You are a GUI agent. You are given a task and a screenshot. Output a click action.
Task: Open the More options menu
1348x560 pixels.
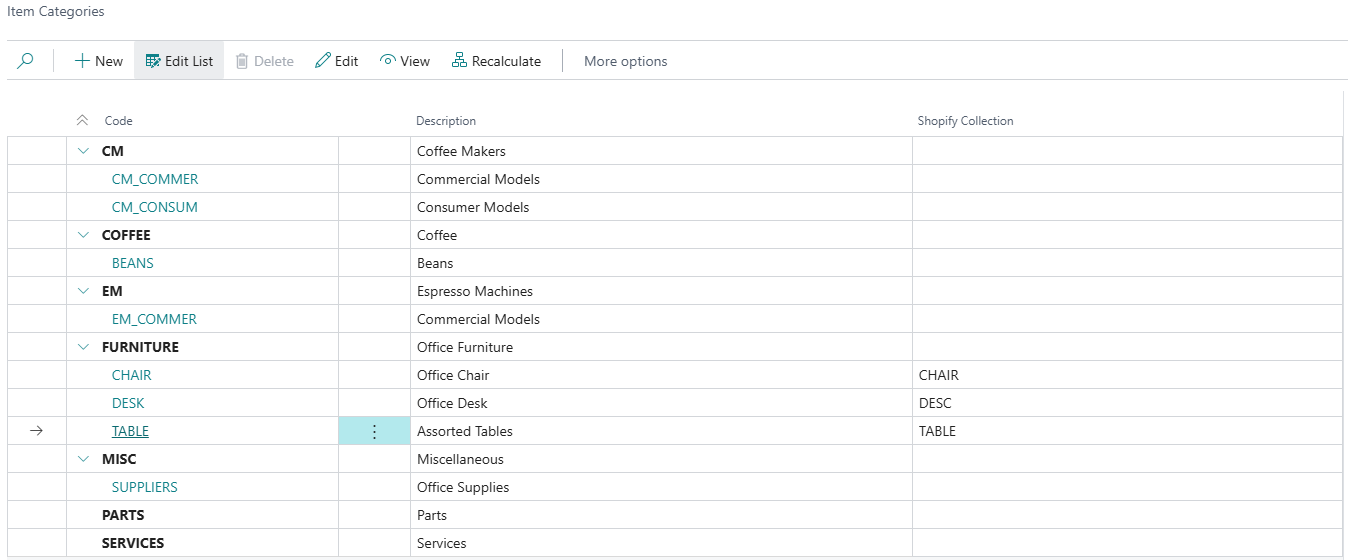click(625, 61)
